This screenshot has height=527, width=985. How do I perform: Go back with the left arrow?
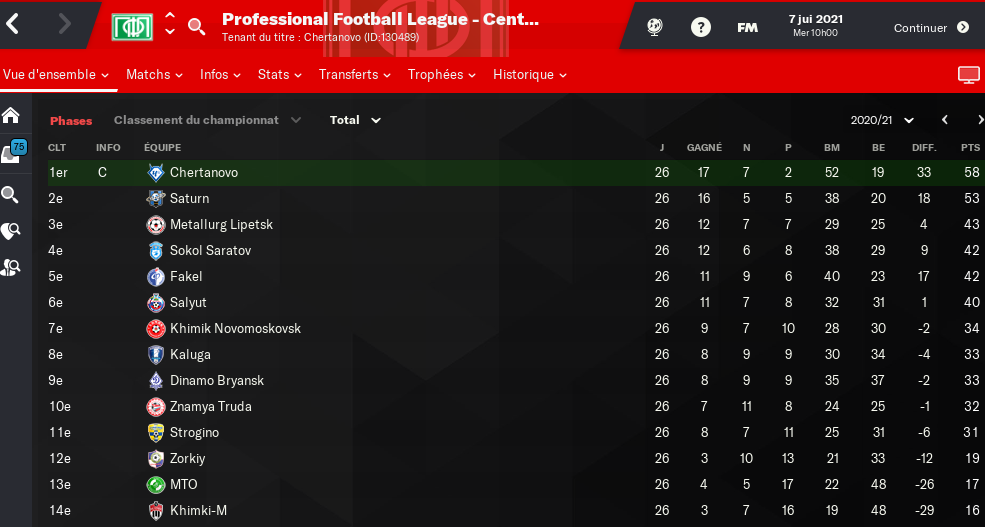14,25
